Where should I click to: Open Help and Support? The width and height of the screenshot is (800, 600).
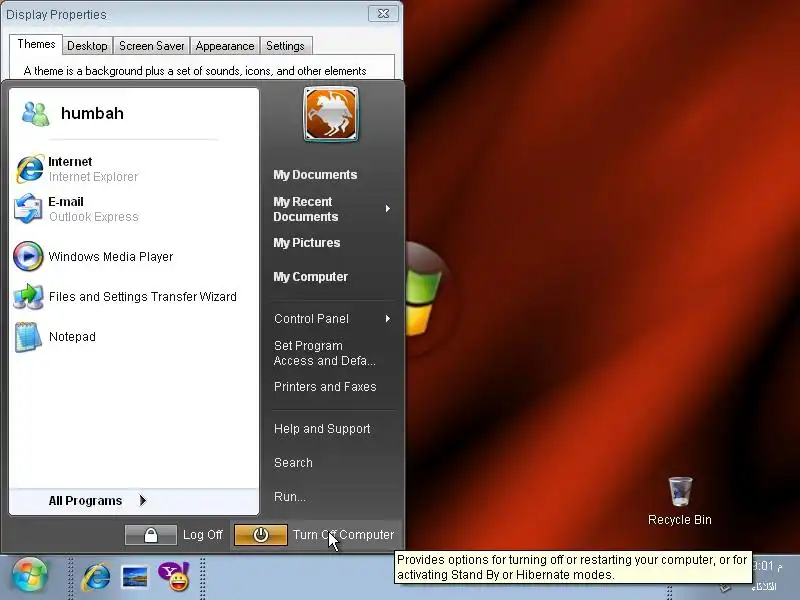coord(322,429)
